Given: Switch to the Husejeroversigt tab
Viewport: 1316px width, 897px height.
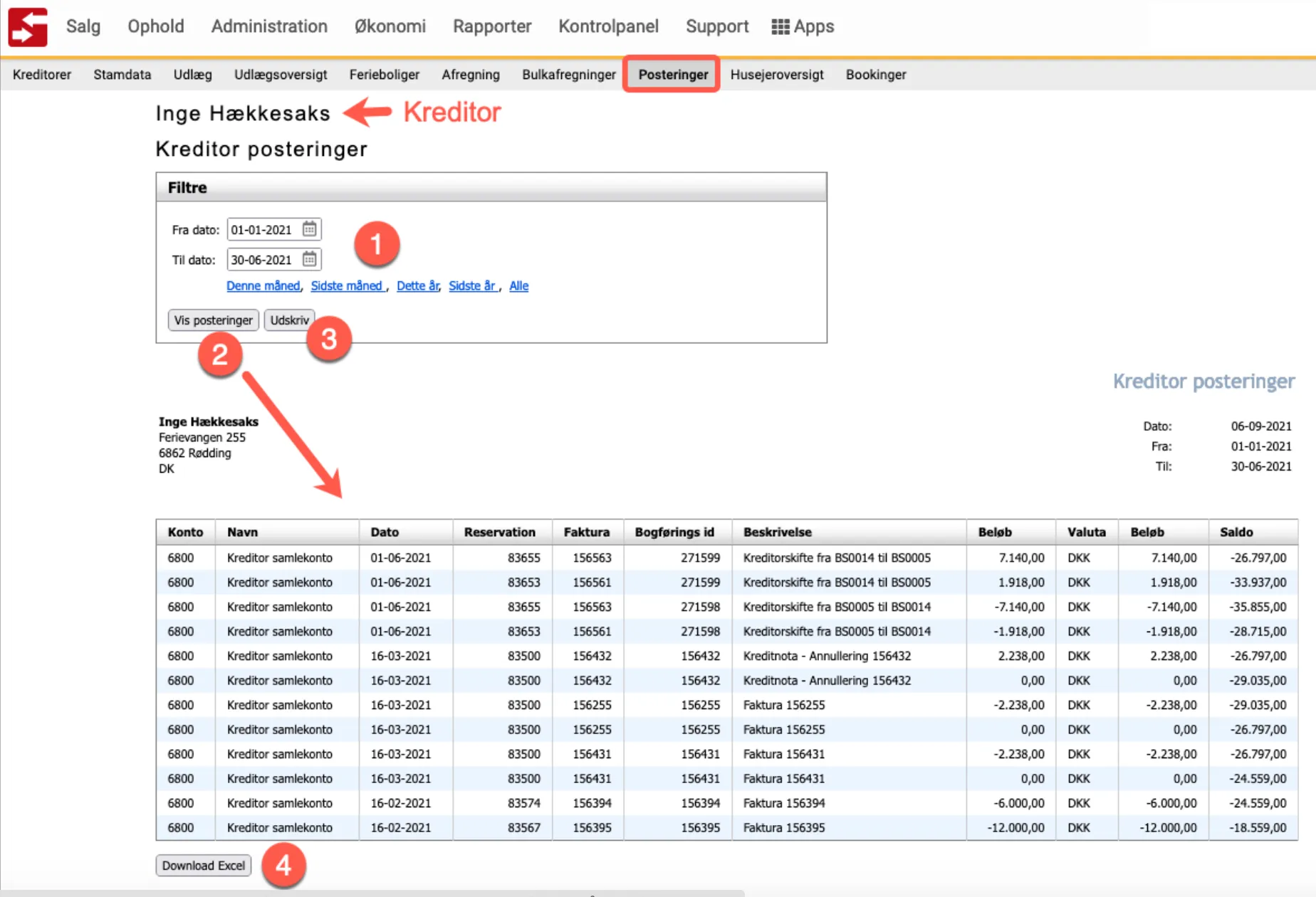Looking at the screenshot, I should (777, 75).
